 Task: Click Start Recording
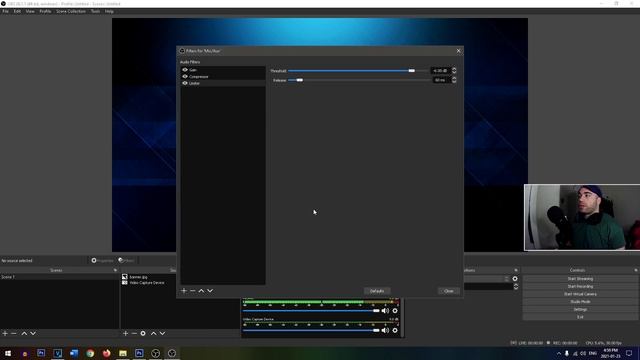click(580, 287)
